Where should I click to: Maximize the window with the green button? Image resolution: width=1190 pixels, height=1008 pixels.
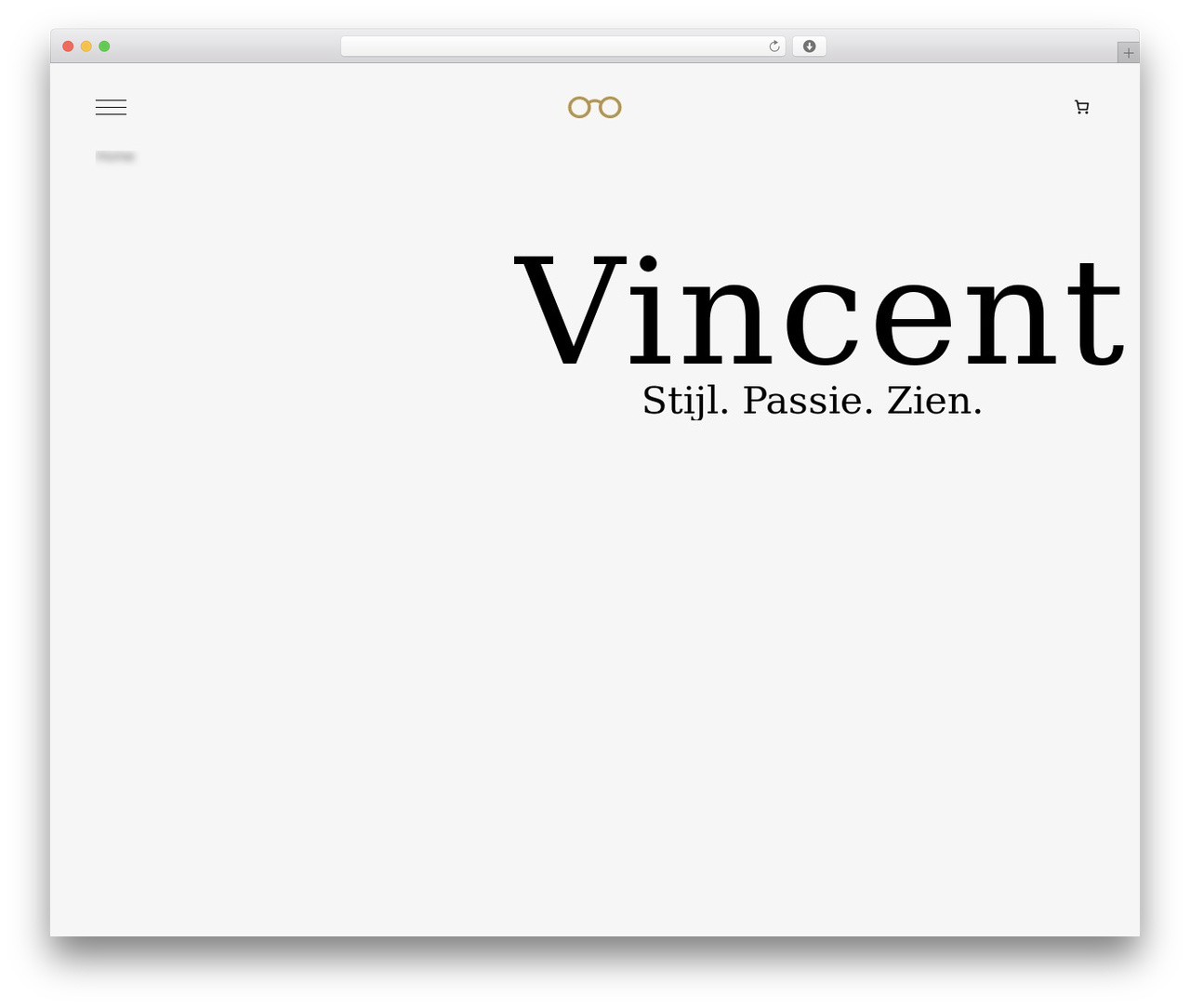(x=104, y=46)
